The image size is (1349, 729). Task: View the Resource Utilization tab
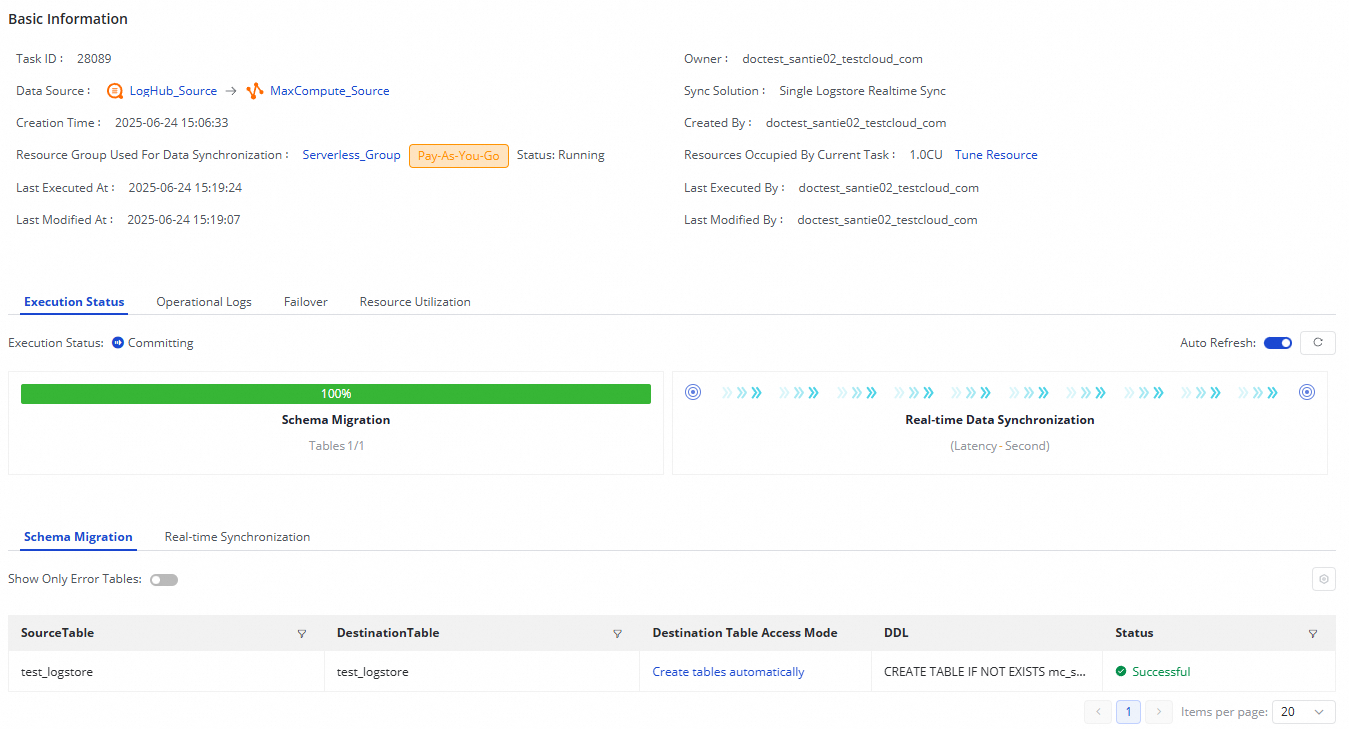(415, 302)
